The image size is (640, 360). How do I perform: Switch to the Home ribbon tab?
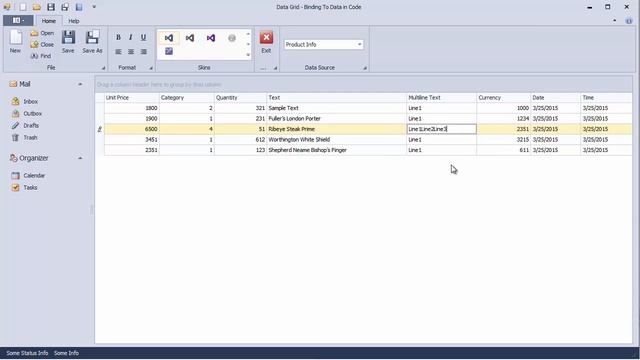(49, 21)
